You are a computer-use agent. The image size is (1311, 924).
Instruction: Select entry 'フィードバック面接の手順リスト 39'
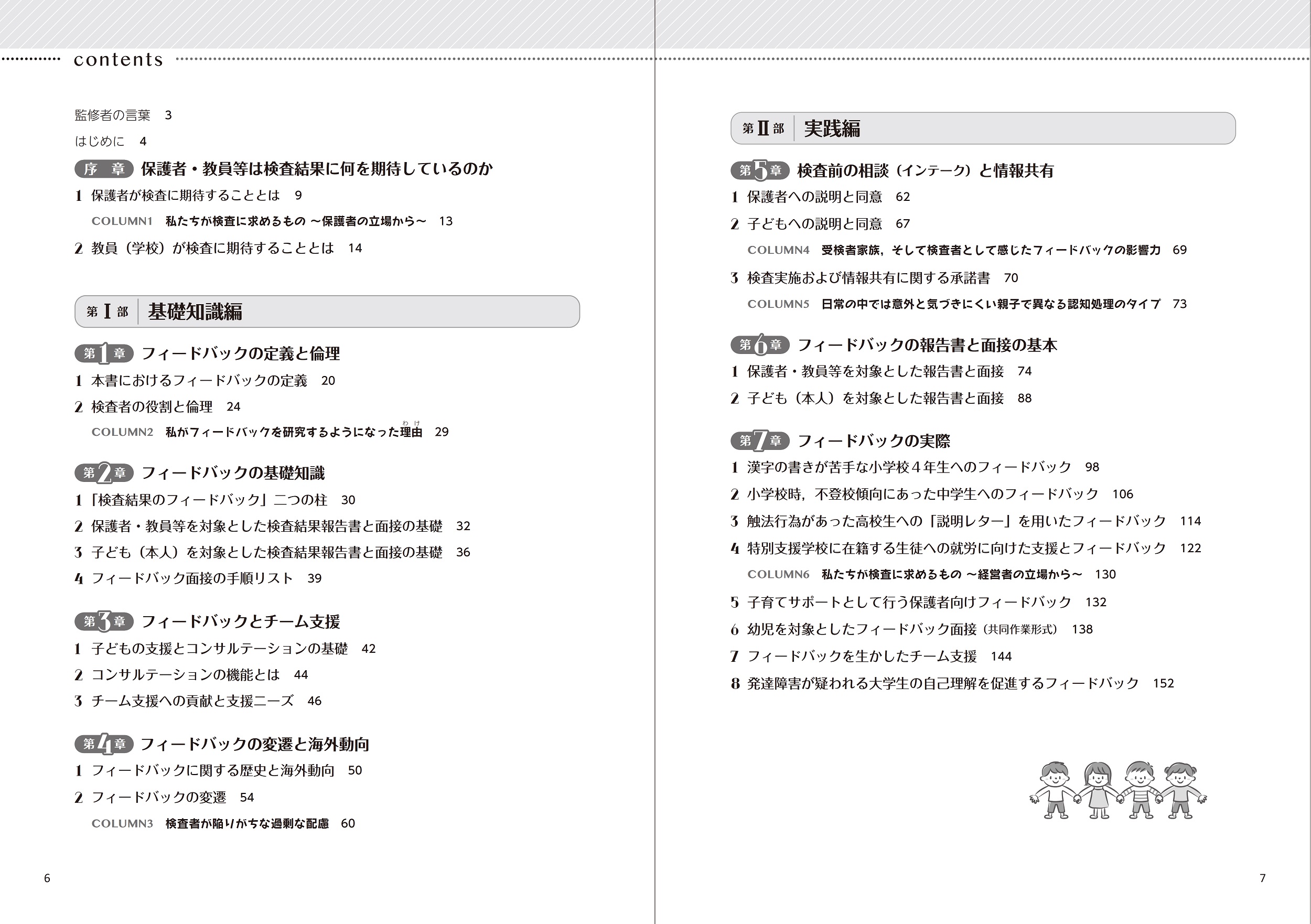pyautogui.click(x=198, y=579)
